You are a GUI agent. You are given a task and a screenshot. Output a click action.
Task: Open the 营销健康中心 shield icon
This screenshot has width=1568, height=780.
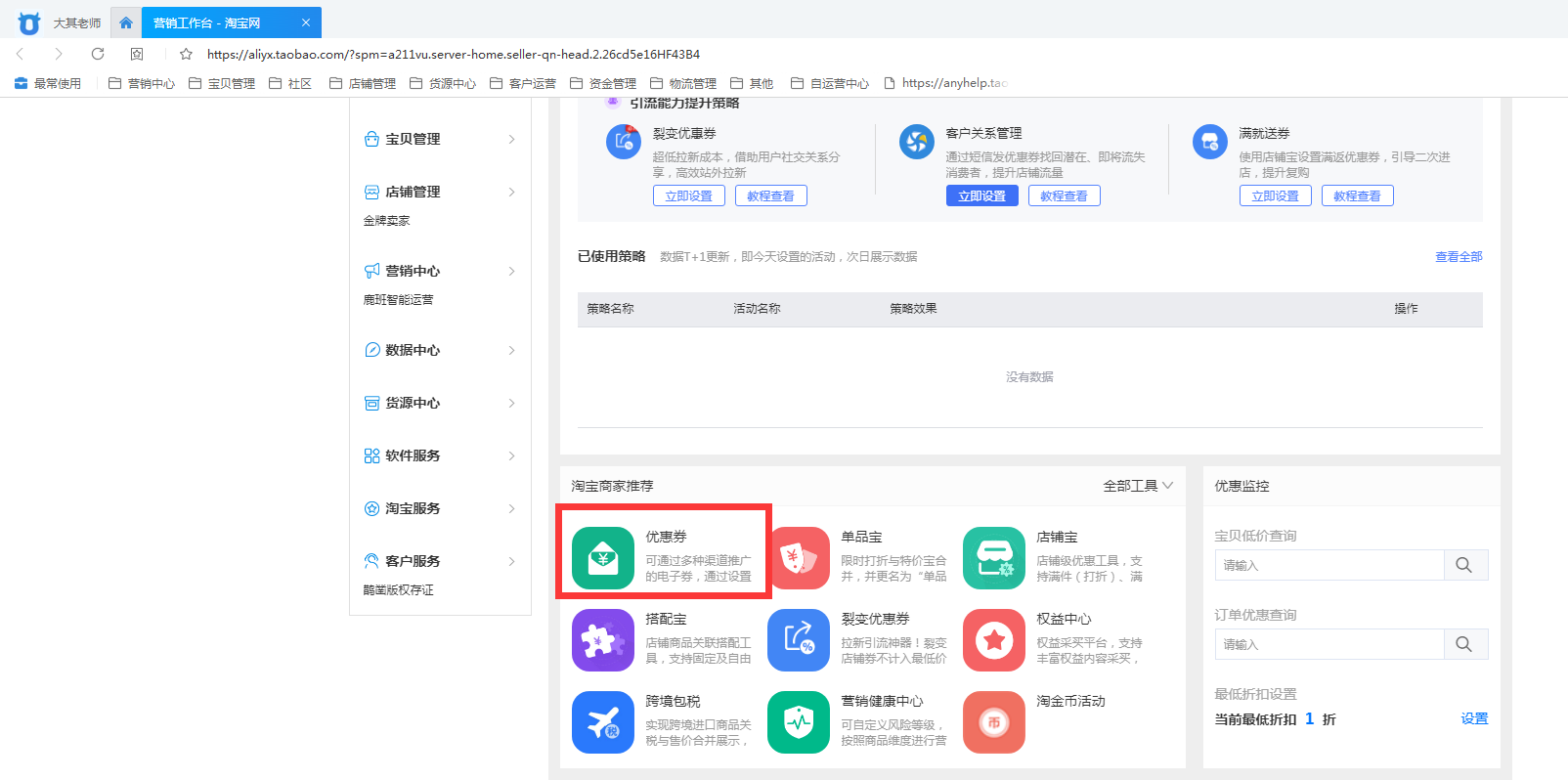coord(798,722)
